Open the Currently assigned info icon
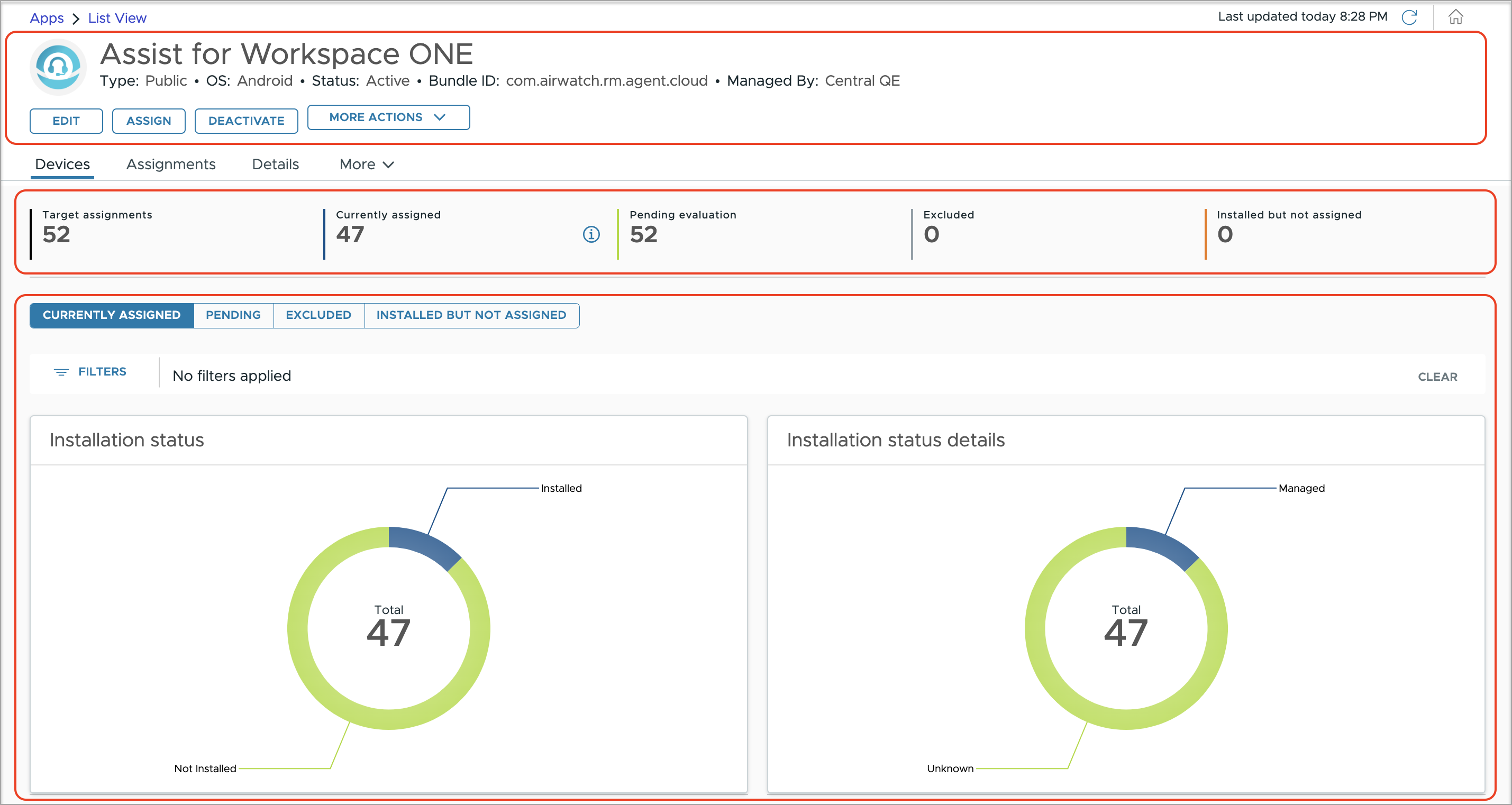Screen dimensions: 1512x805 (591, 235)
